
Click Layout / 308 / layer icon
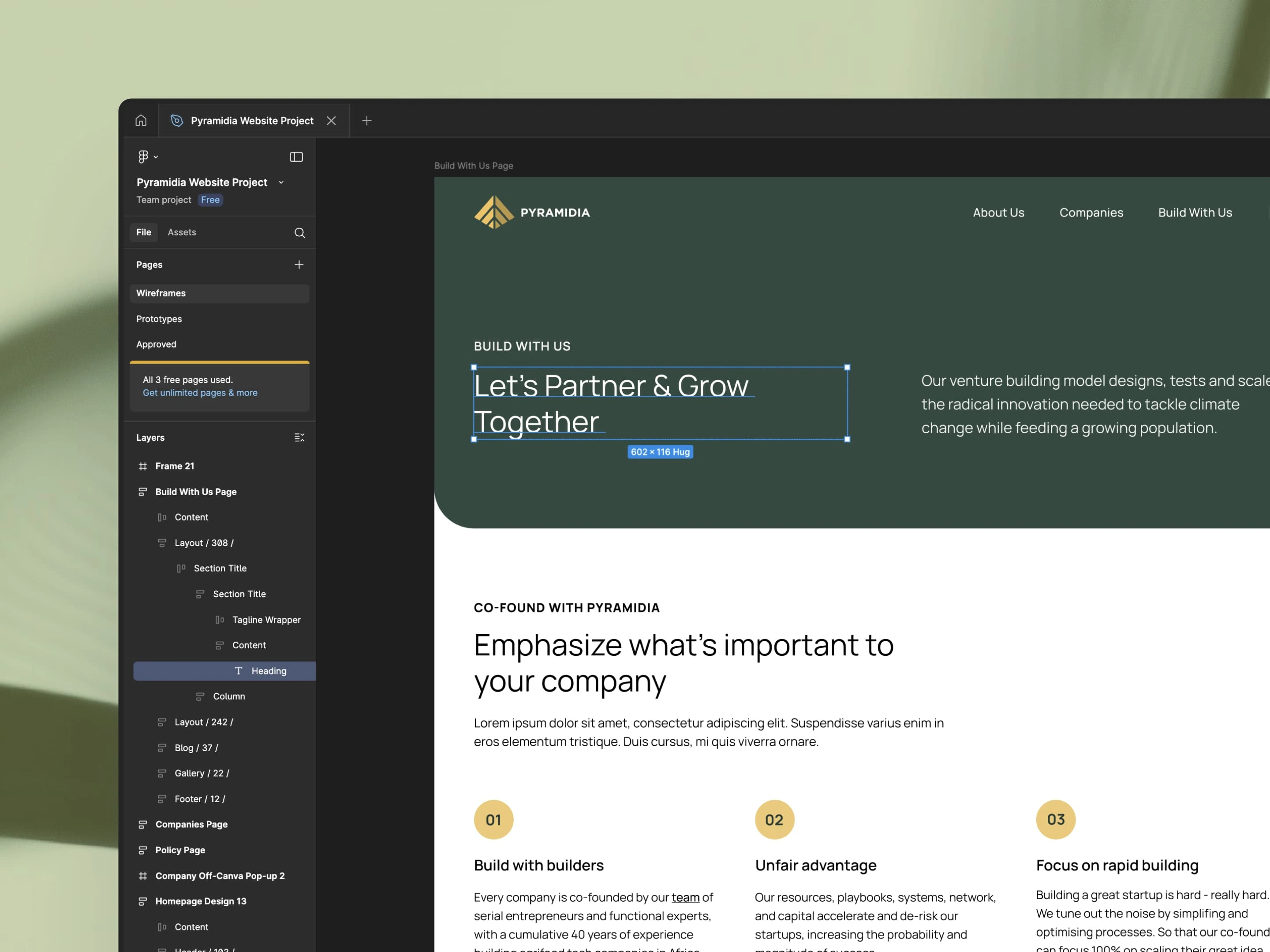[x=162, y=543]
